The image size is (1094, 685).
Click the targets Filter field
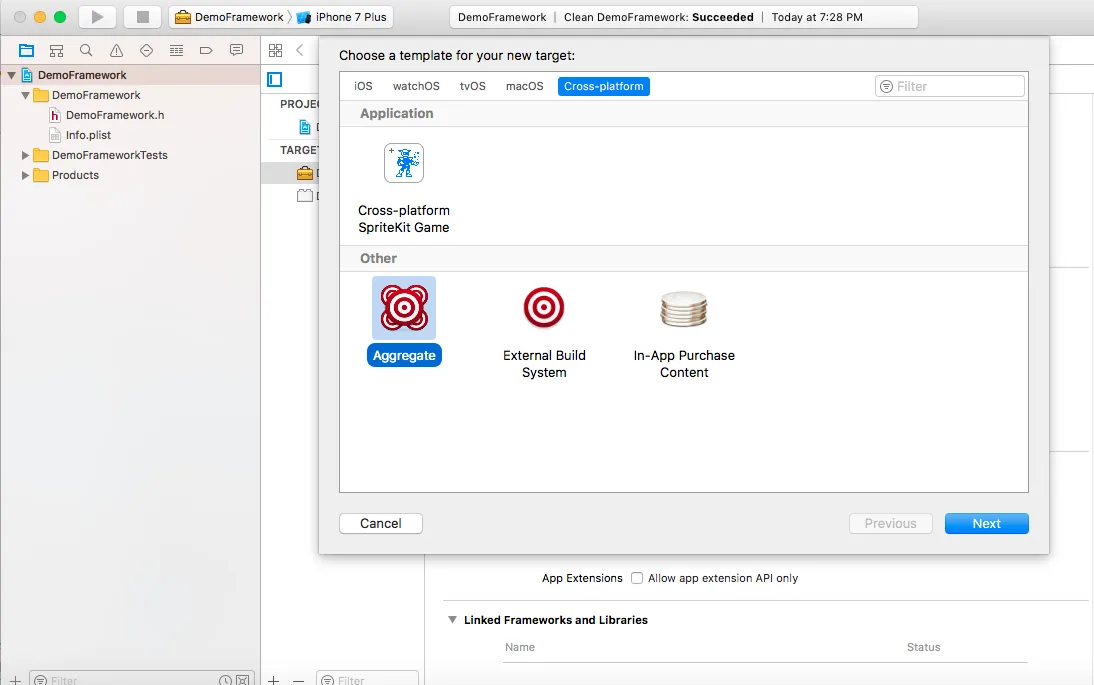pos(368,679)
